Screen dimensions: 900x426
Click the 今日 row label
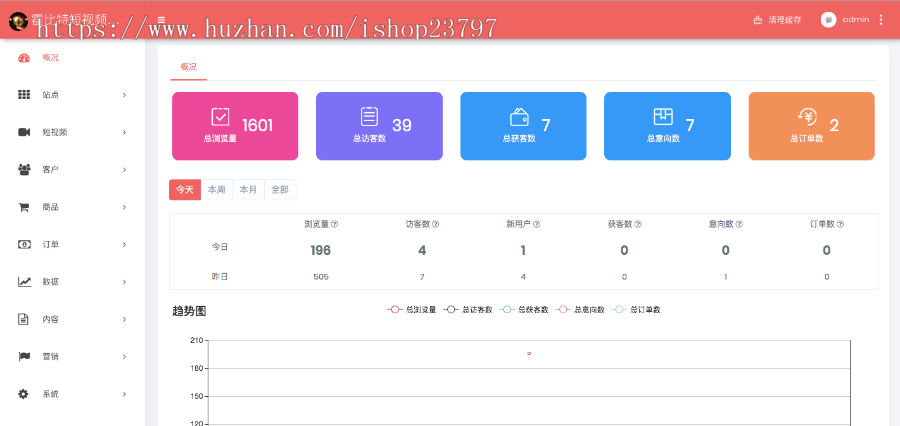tap(220, 247)
